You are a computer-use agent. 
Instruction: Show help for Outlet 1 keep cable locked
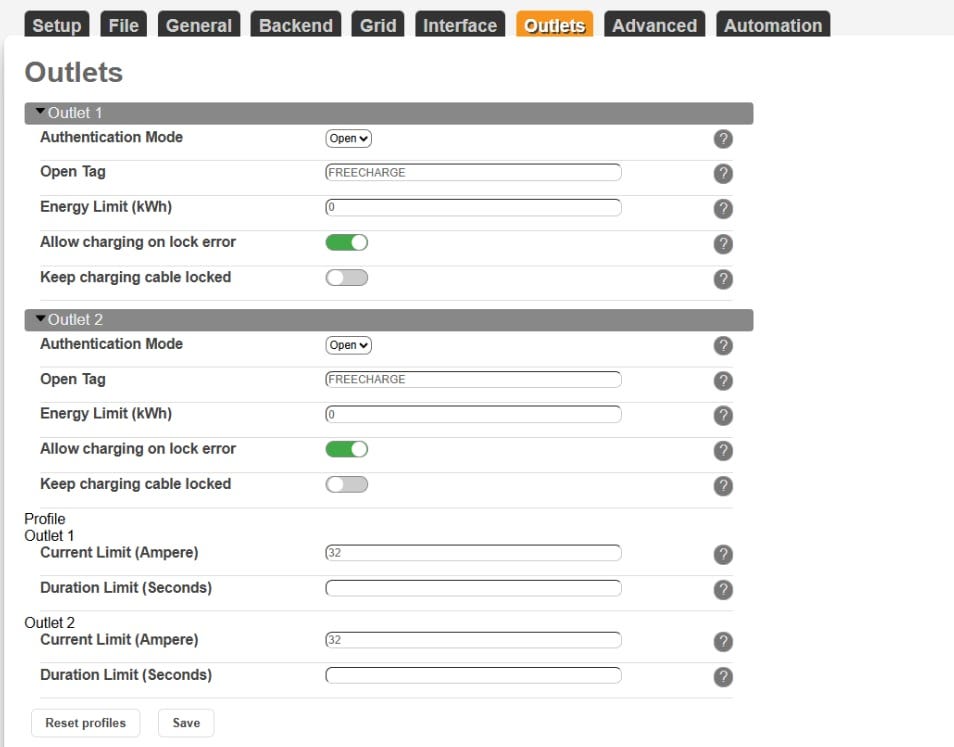point(723,279)
